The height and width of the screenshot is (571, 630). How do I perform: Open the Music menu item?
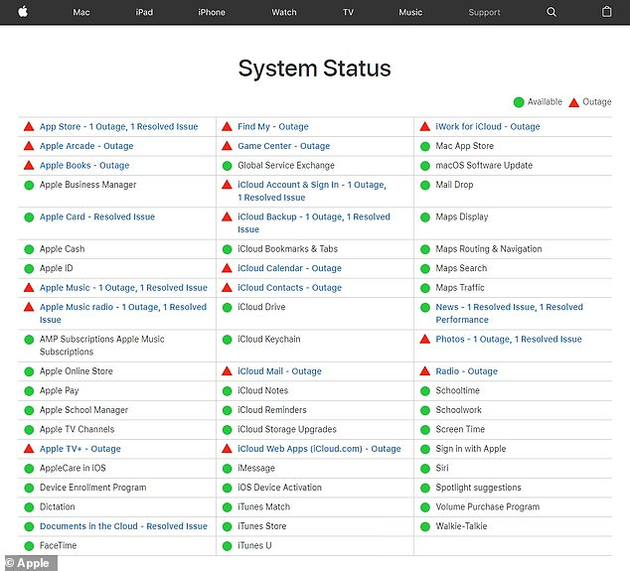click(x=410, y=12)
